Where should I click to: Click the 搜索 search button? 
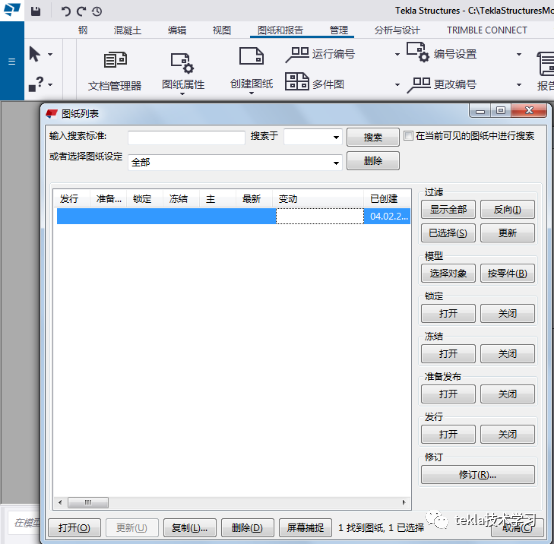point(373,137)
